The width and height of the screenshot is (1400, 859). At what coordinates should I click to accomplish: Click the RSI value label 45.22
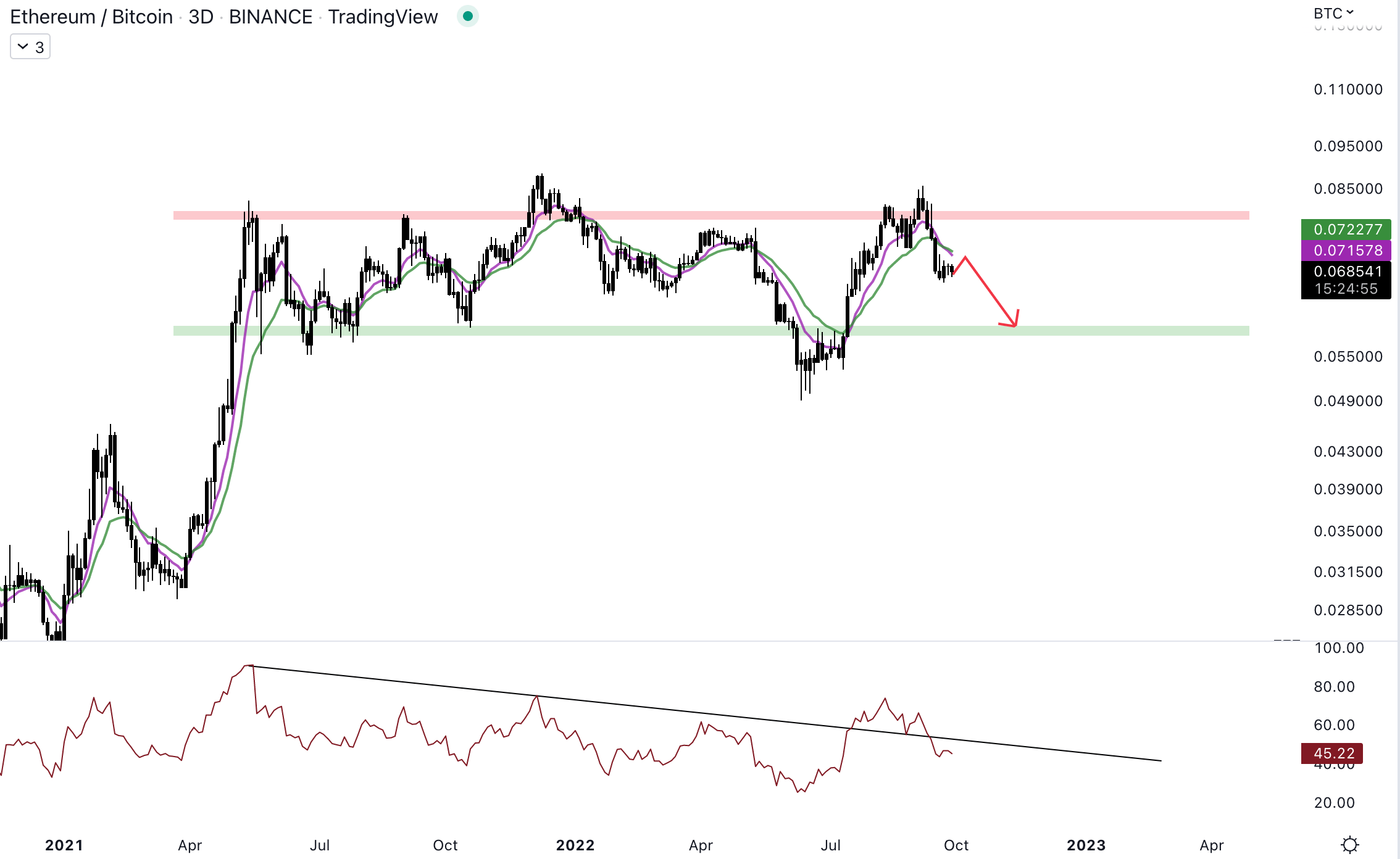coord(1332,753)
